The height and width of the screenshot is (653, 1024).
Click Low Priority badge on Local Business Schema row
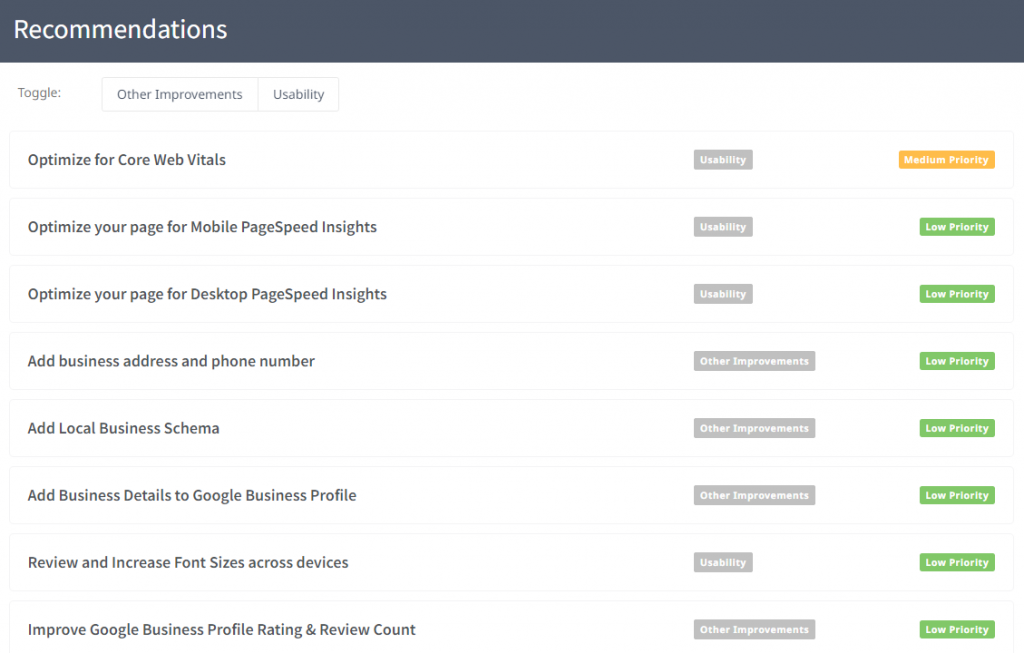[957, 428]
